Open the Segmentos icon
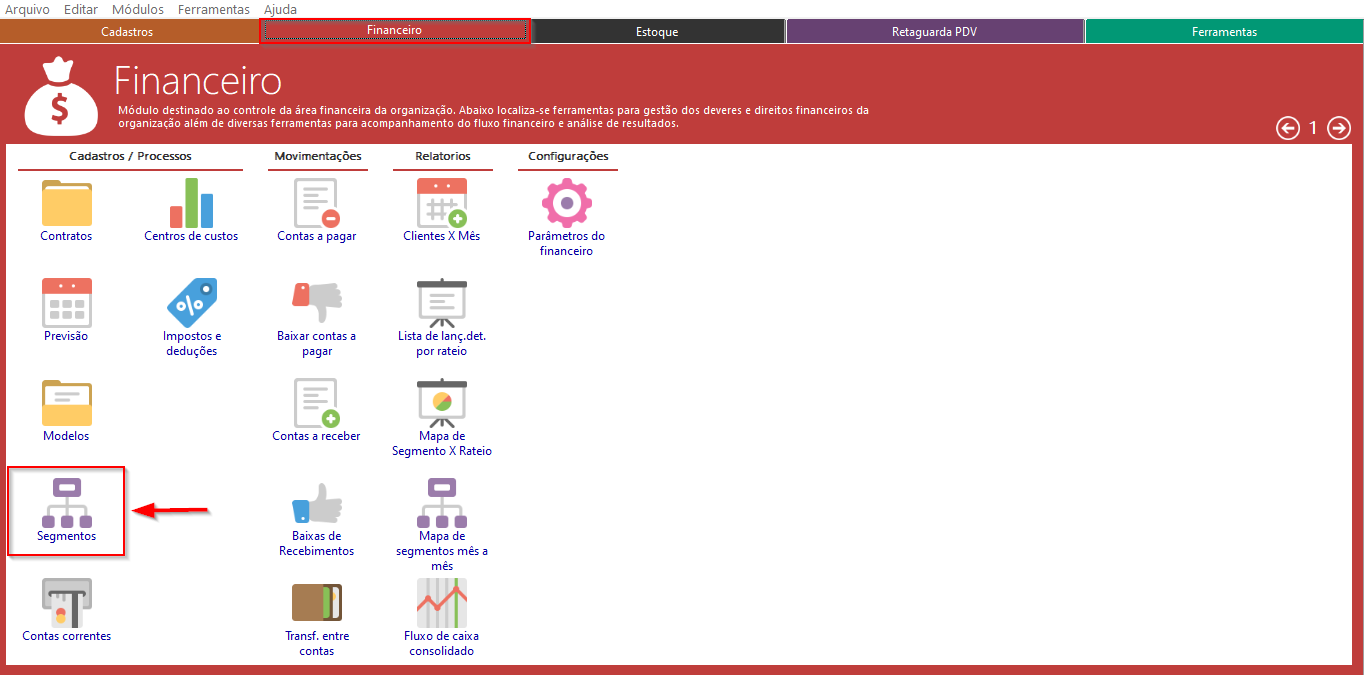Screen dimensions: 1364x675 pos(66,504)
